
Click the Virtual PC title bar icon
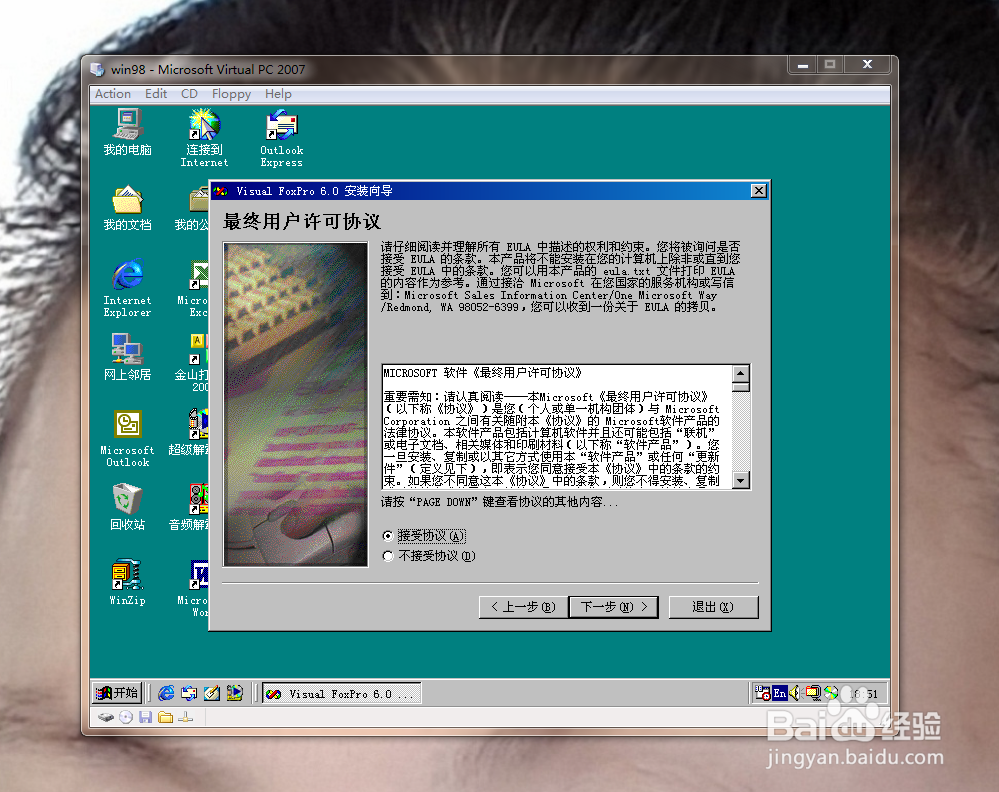pos(97,69)
